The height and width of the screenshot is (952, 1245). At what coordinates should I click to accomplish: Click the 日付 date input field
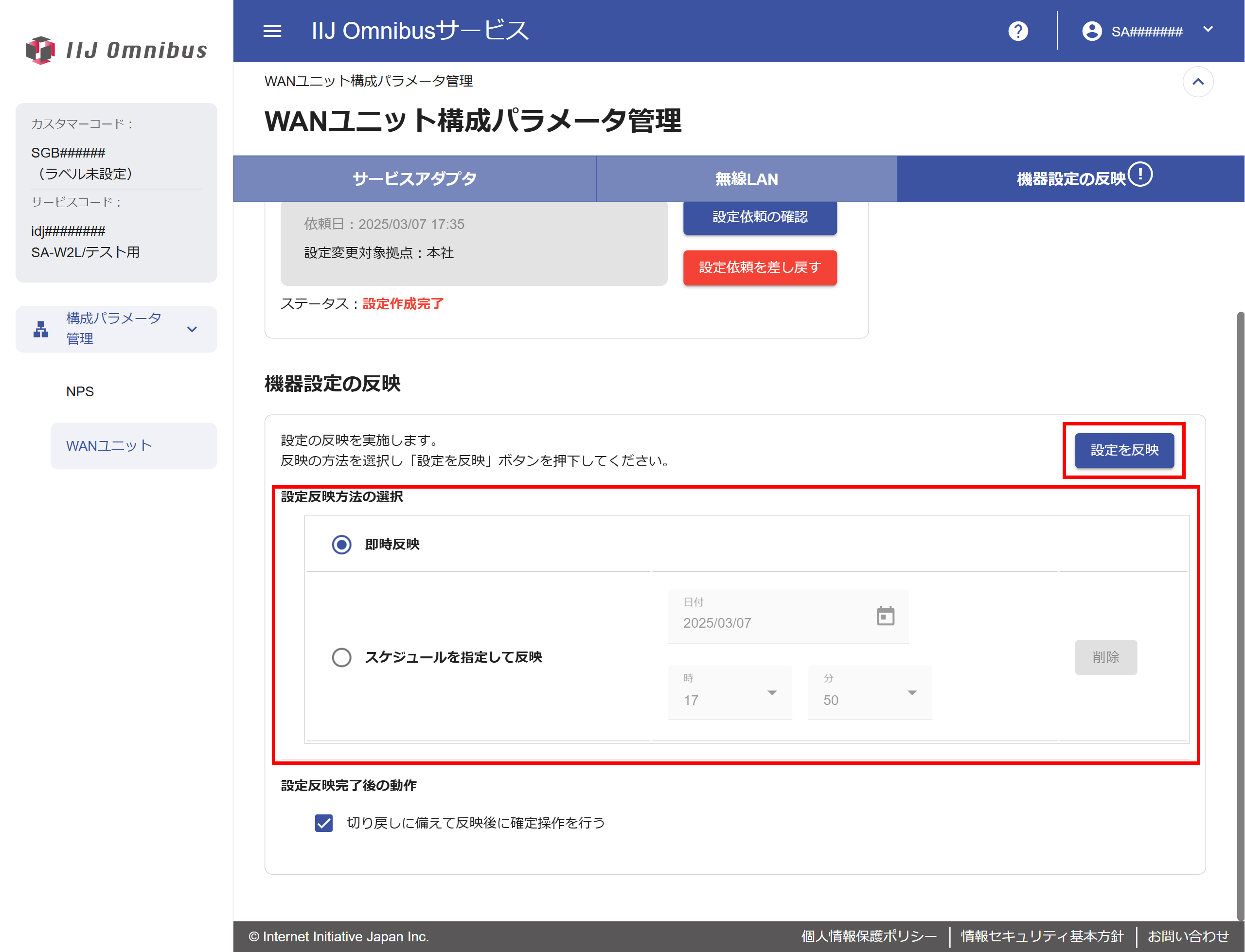click(x=788, y=616)
